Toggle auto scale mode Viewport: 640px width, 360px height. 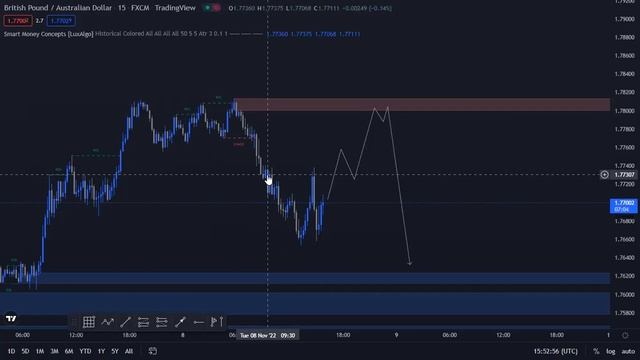coord(629,351)
